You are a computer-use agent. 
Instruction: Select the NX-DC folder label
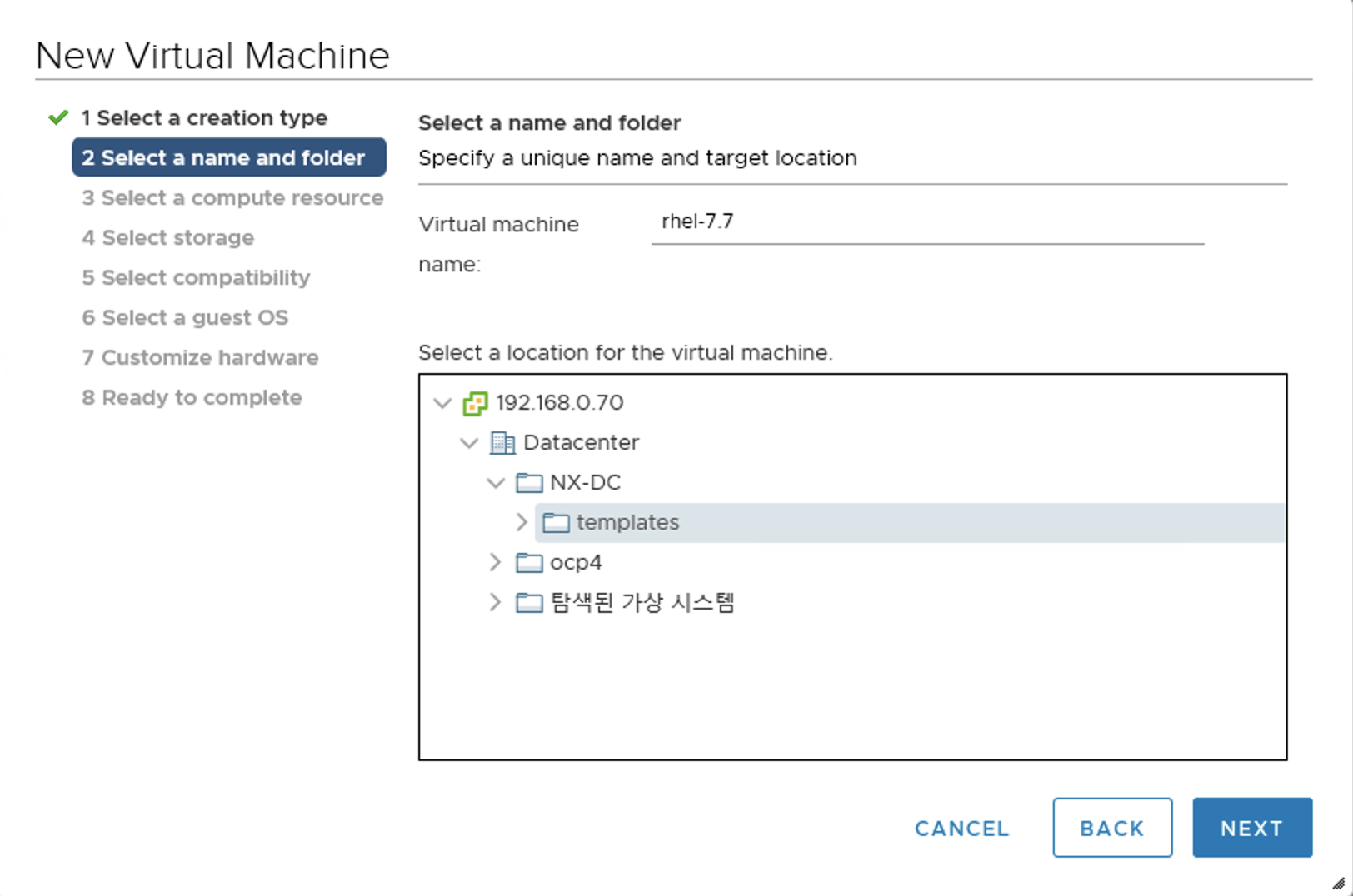[585, 483]
